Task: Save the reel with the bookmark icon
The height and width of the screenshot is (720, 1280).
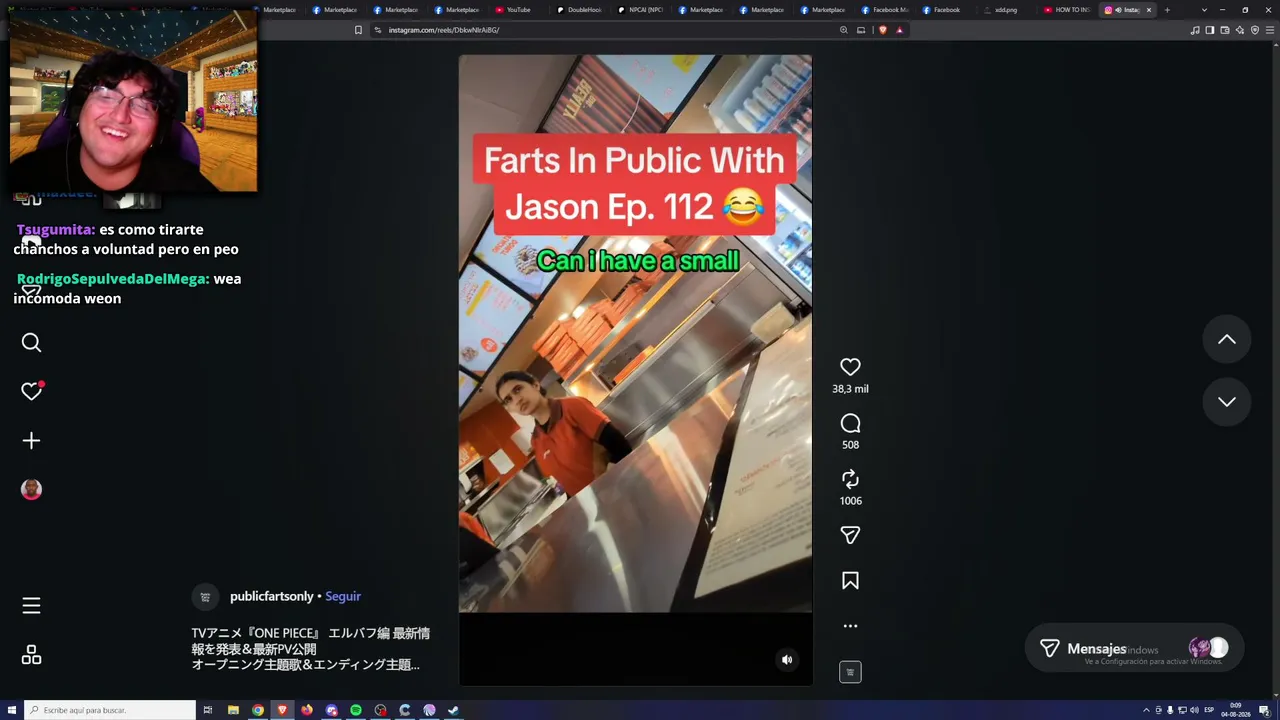Action: coord(850,581)
